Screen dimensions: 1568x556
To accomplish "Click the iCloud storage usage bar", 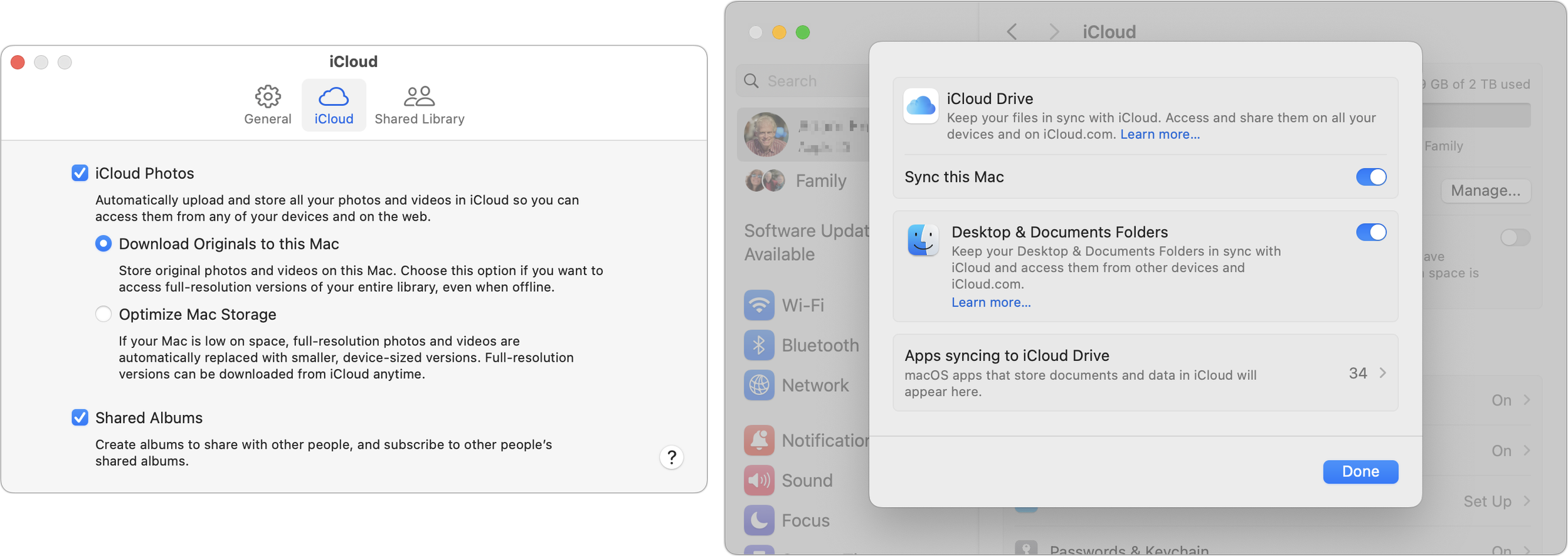I will tap(1476, 116).
